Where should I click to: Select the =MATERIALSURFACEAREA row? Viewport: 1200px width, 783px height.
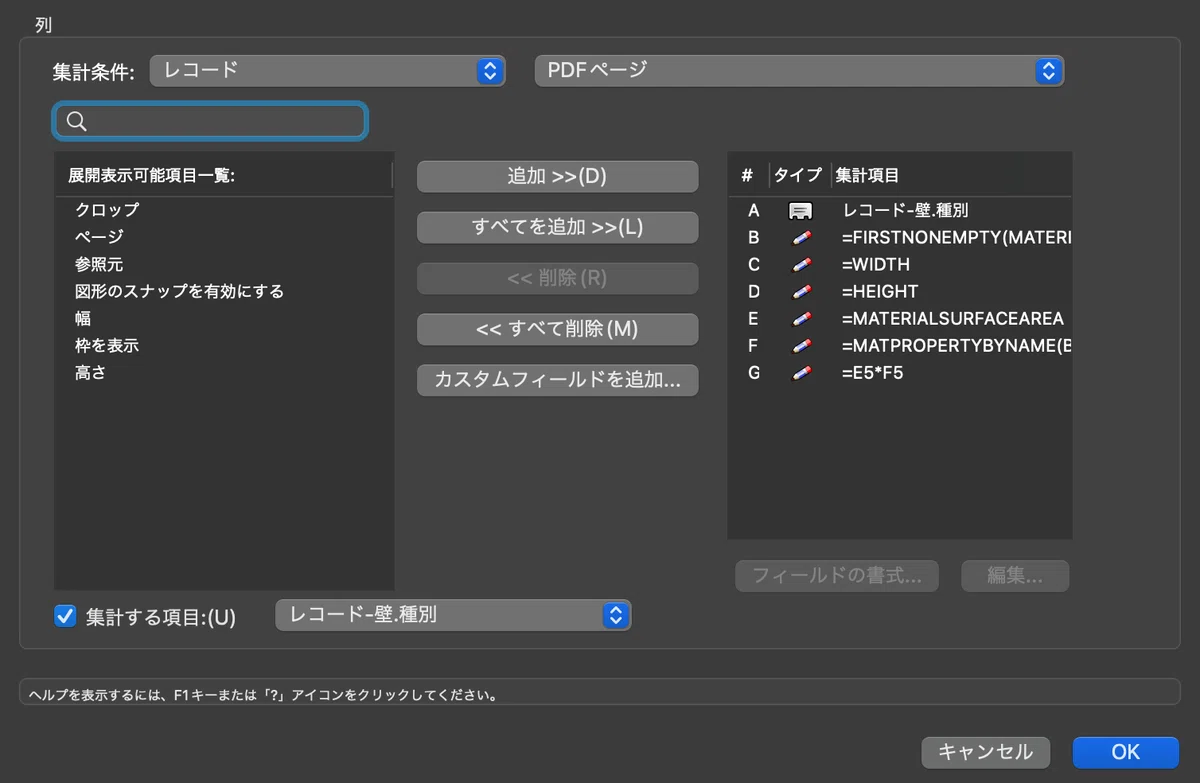pos(900,319)
